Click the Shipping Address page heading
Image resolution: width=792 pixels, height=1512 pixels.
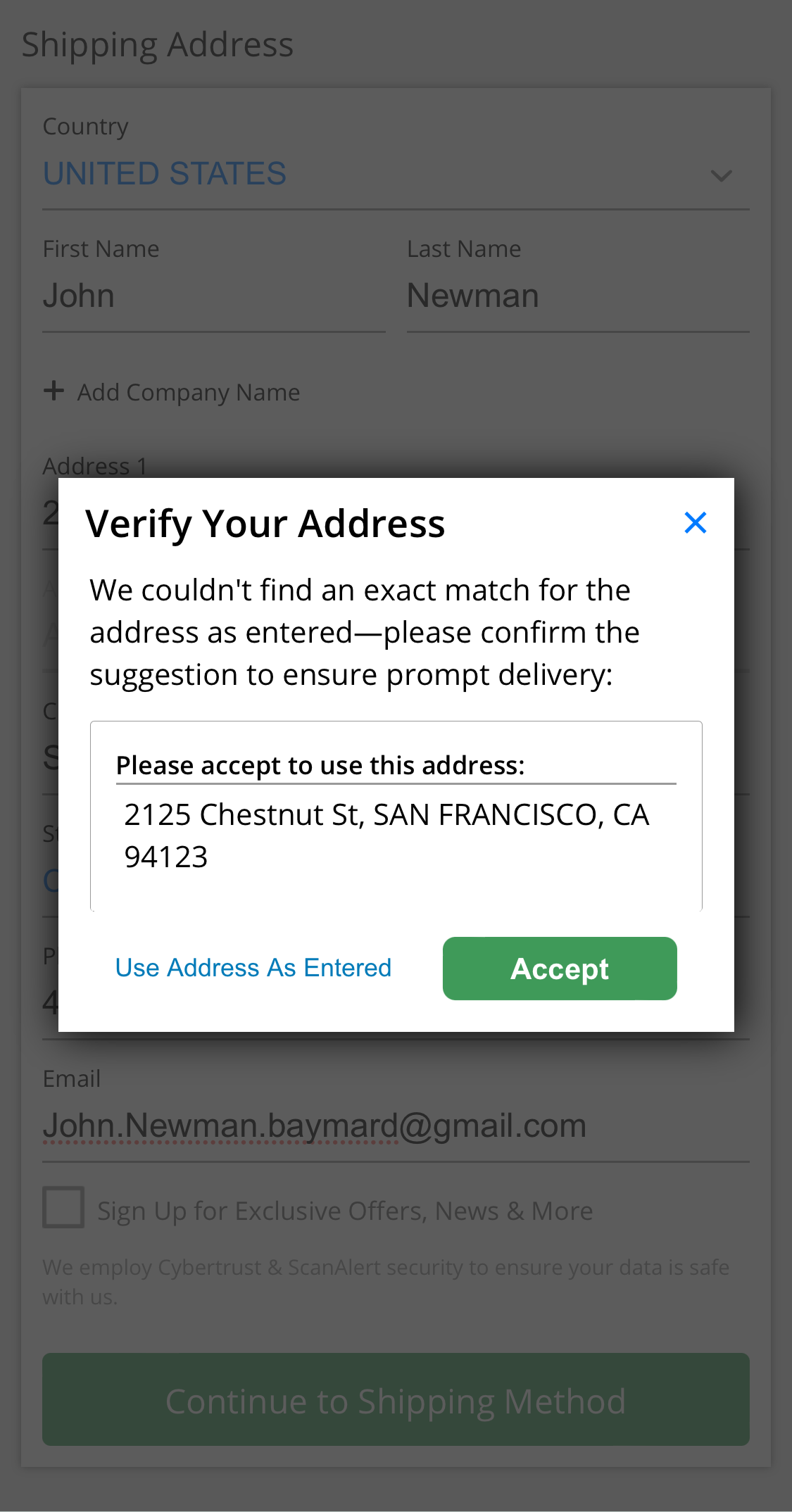coord(157,44)
